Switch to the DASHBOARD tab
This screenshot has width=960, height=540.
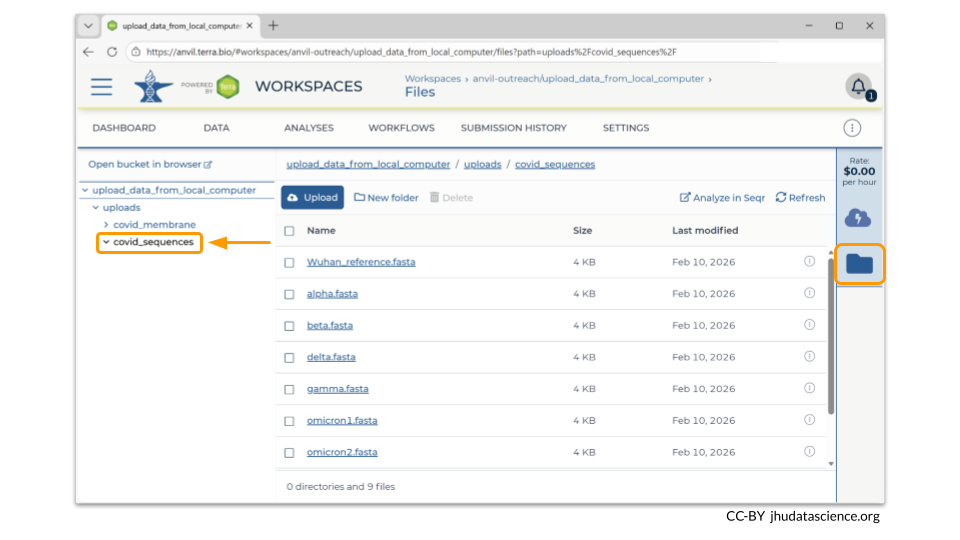point(124,128)
